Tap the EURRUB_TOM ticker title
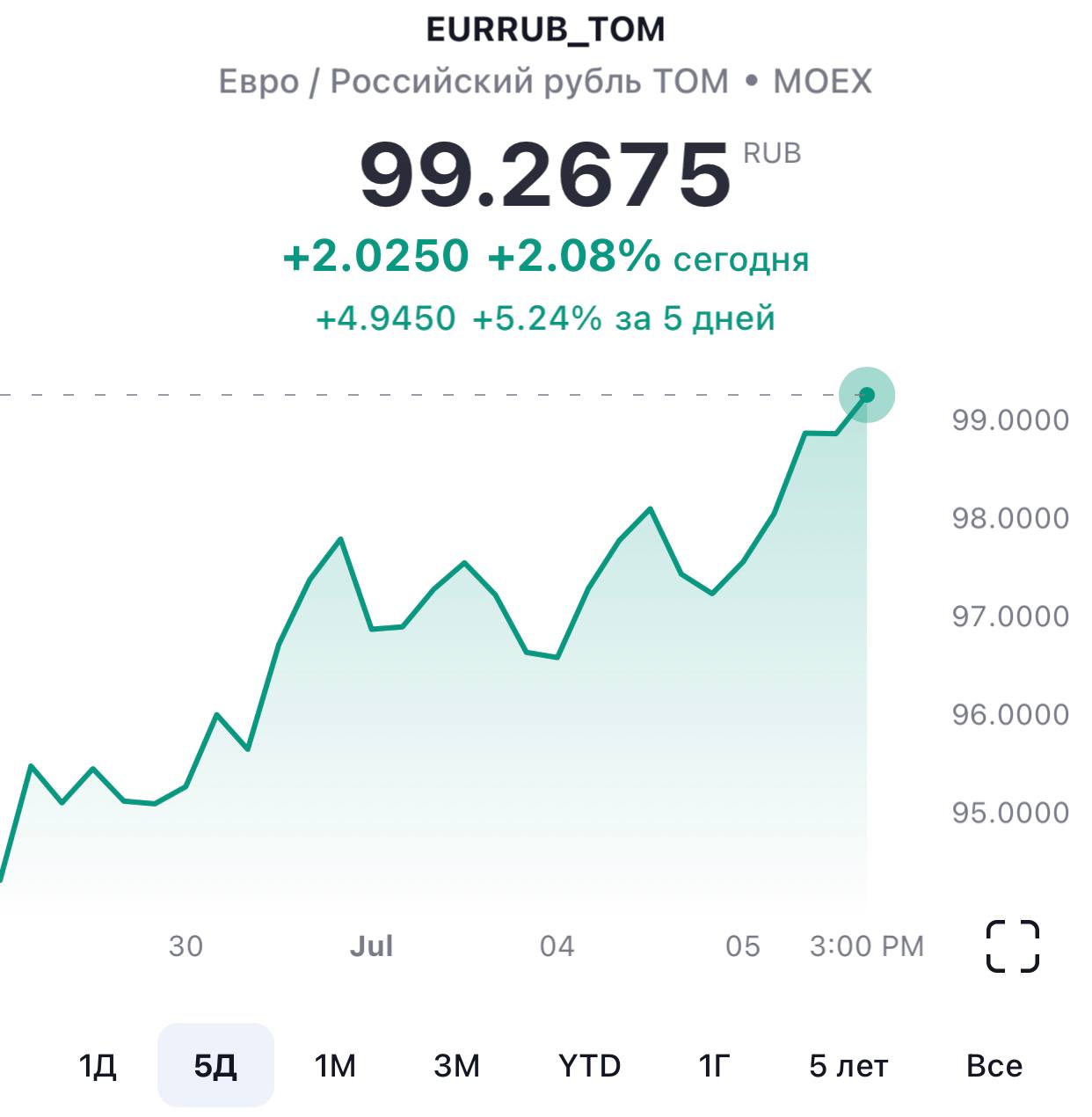Screen dimensions: 1092x1117 click(545, 30)
